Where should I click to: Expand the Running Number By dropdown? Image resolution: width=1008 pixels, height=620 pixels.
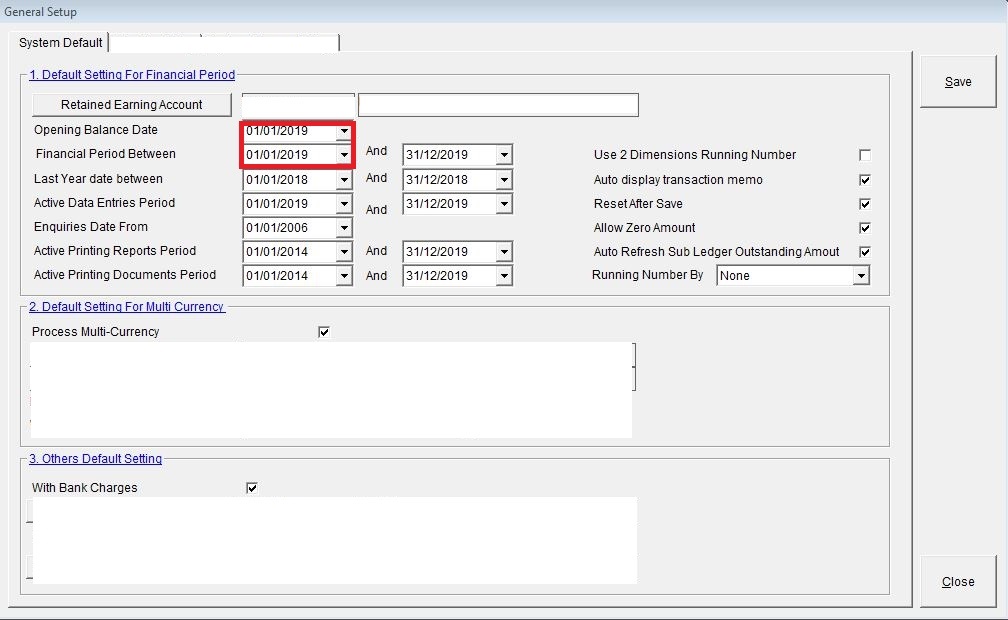[x=860, y=276]
